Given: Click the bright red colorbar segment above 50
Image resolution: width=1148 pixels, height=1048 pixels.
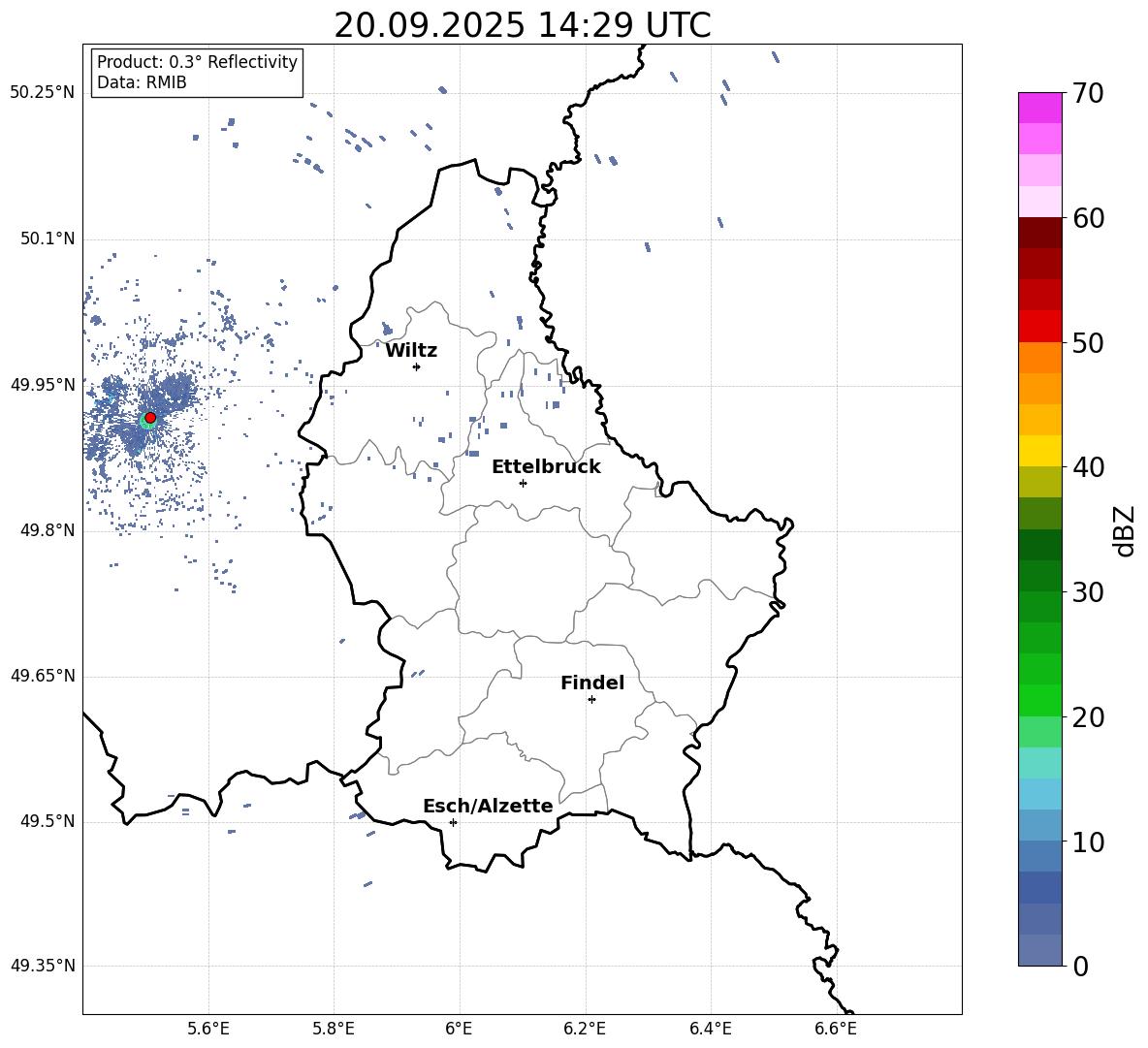Looking at the screenshot, I should [x=1039, y=327].
